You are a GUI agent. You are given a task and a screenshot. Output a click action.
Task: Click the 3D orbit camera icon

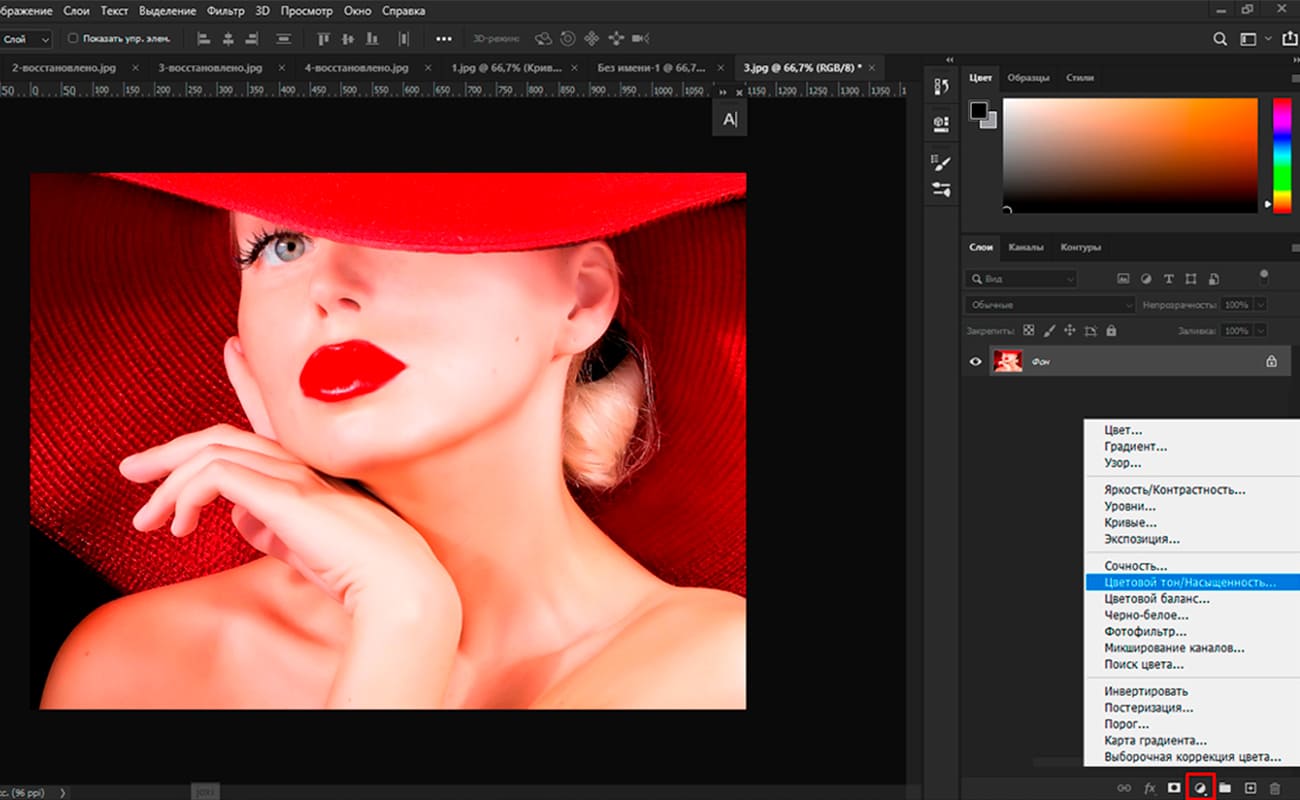pyautogui.click(x=543, y=39)
